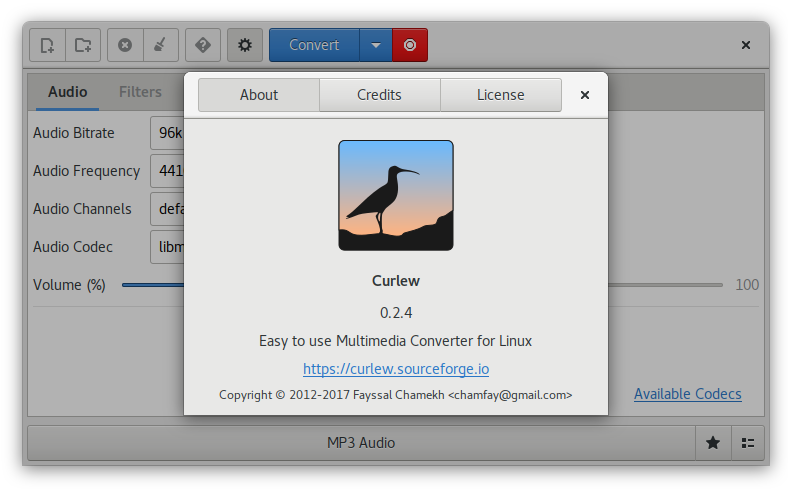The height and width of the screenshot is (489, 788).
Task: Open the Audio Codec combo box
Action: (x=167, y=247)
